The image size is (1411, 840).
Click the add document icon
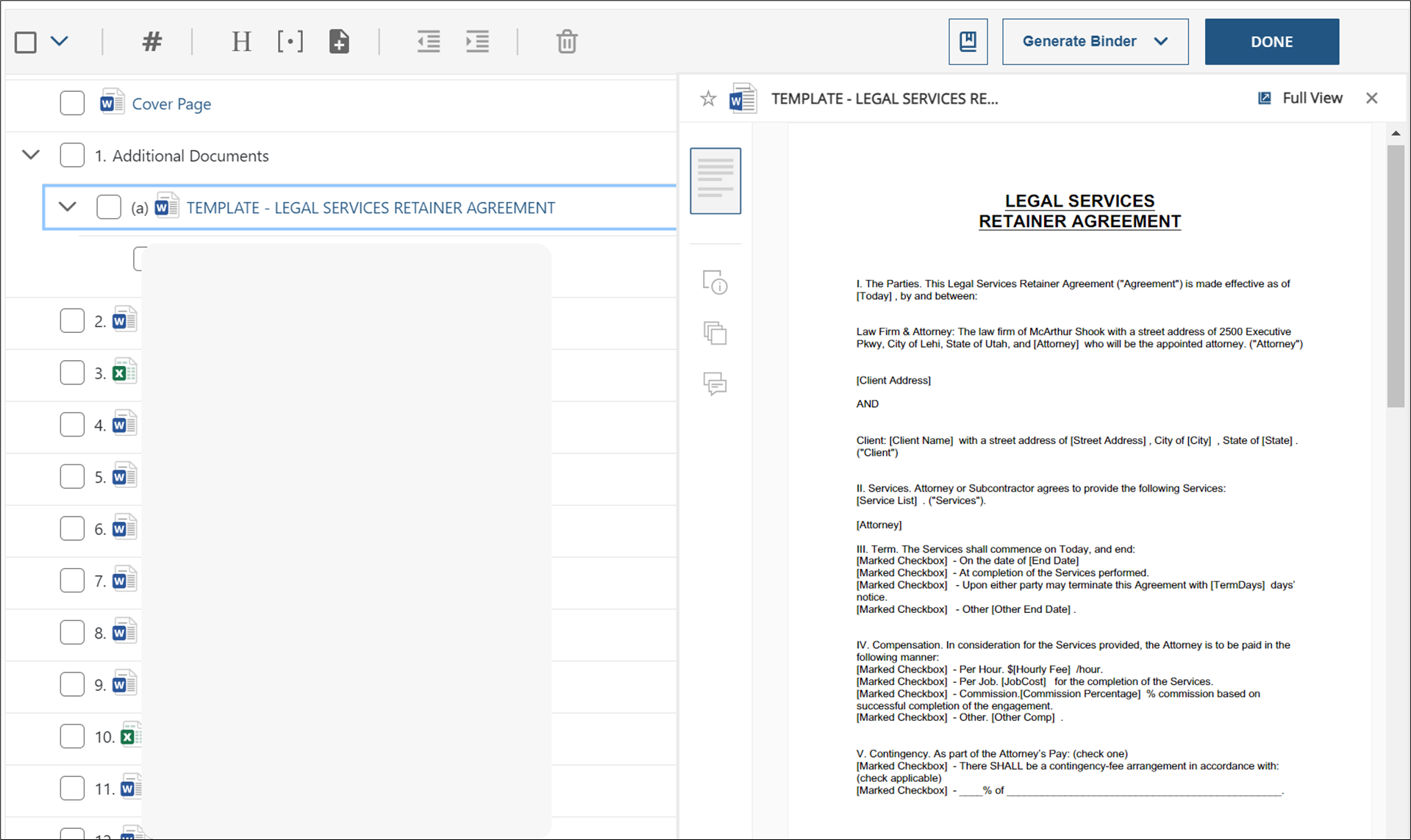coord(339,42)
